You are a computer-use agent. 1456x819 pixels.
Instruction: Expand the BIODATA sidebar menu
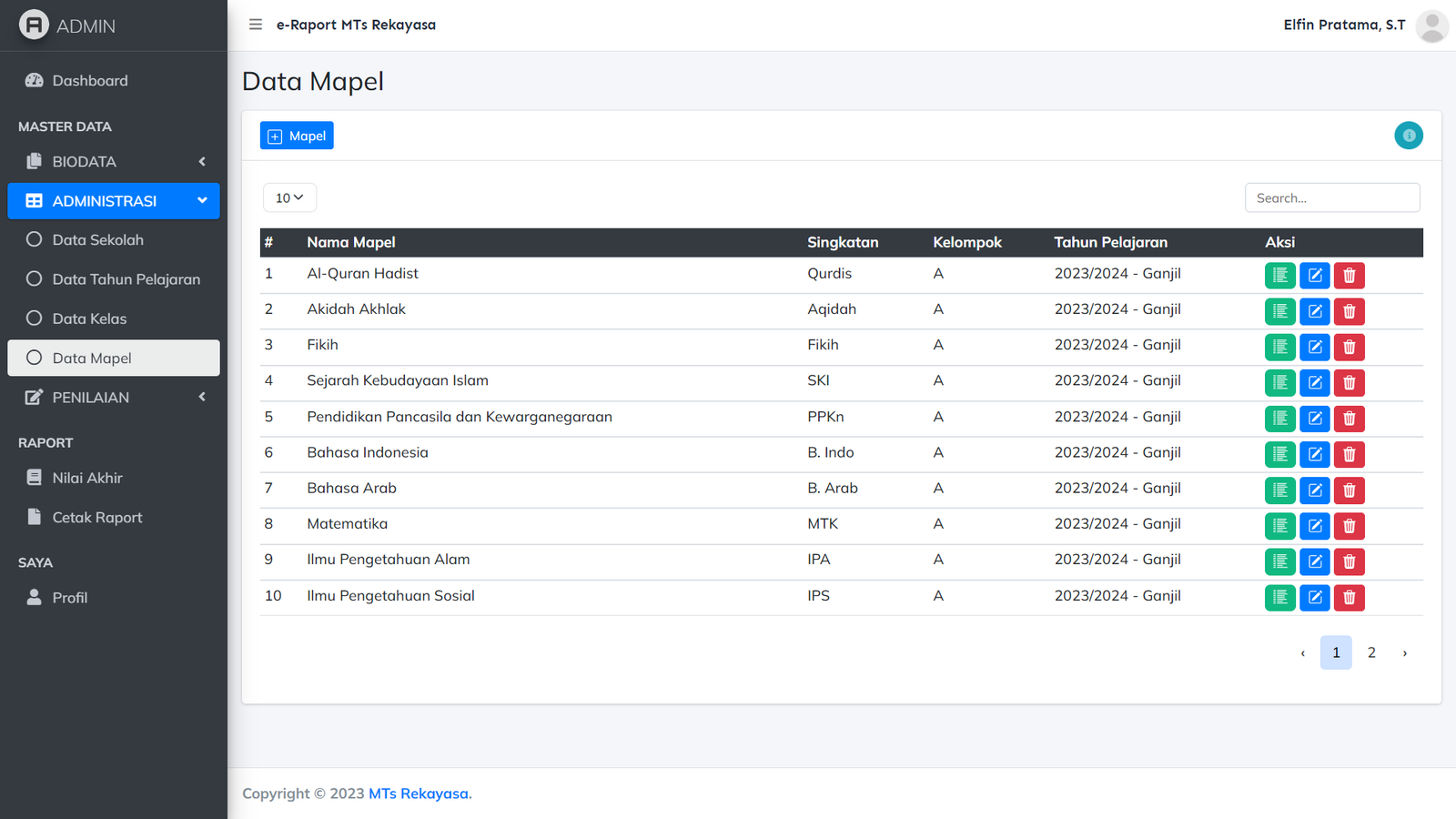(114, 162)
